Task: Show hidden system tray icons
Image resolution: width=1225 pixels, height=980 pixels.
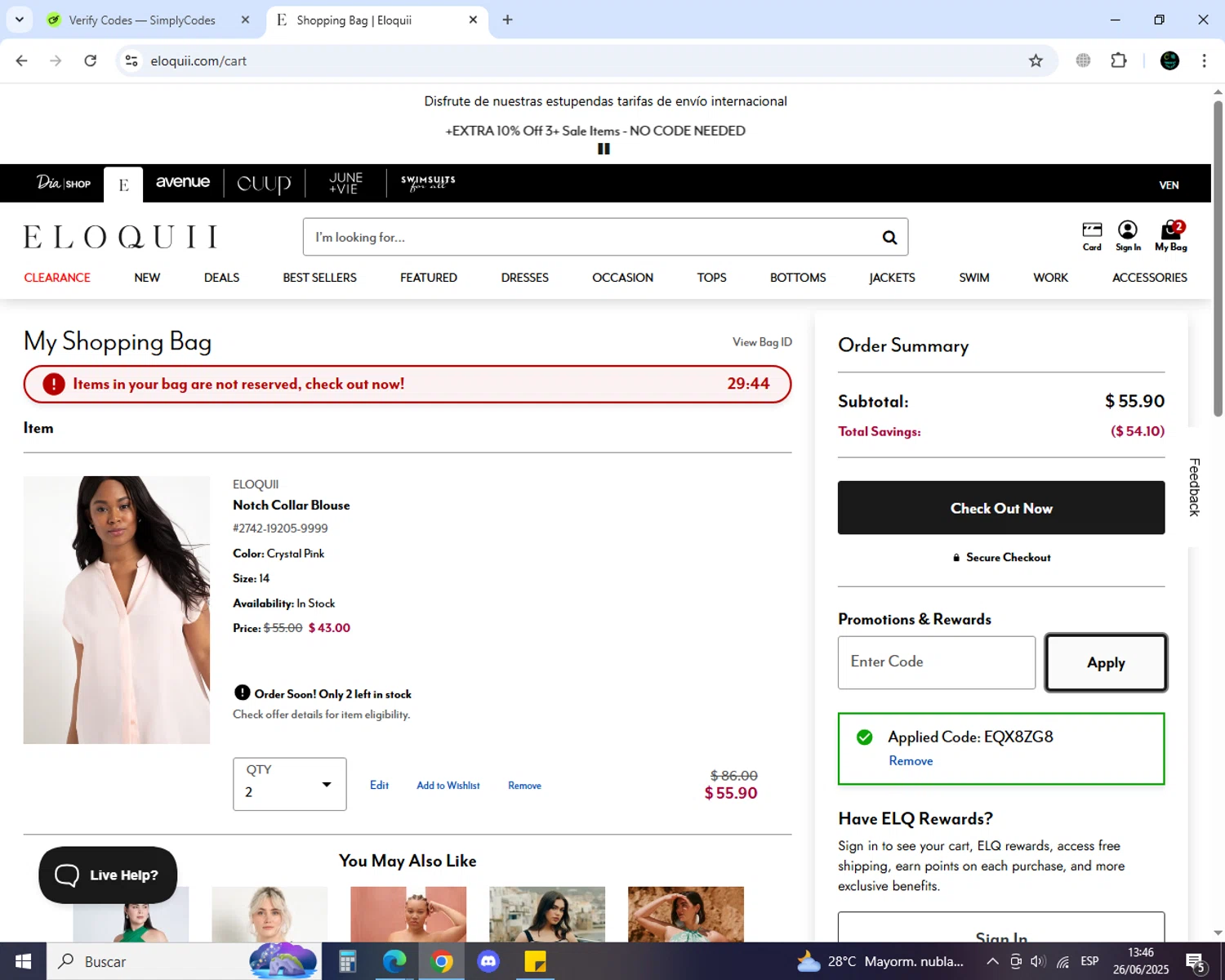Action: (x=992, y=961)
